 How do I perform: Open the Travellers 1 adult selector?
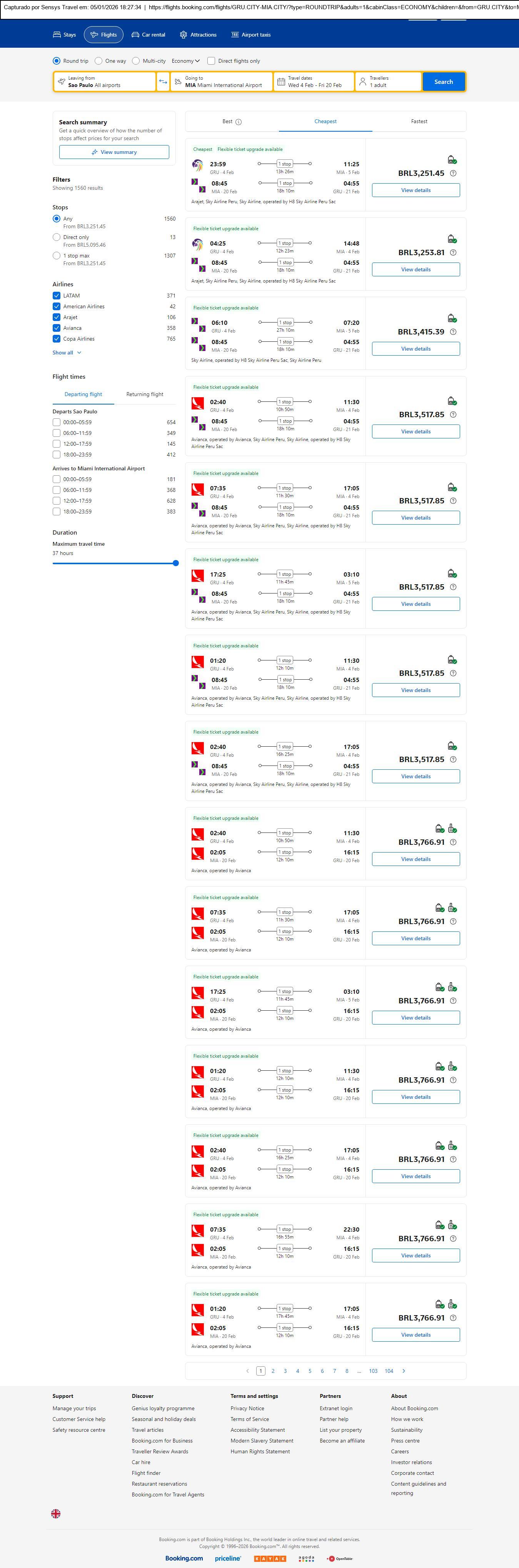coord(388,82)
